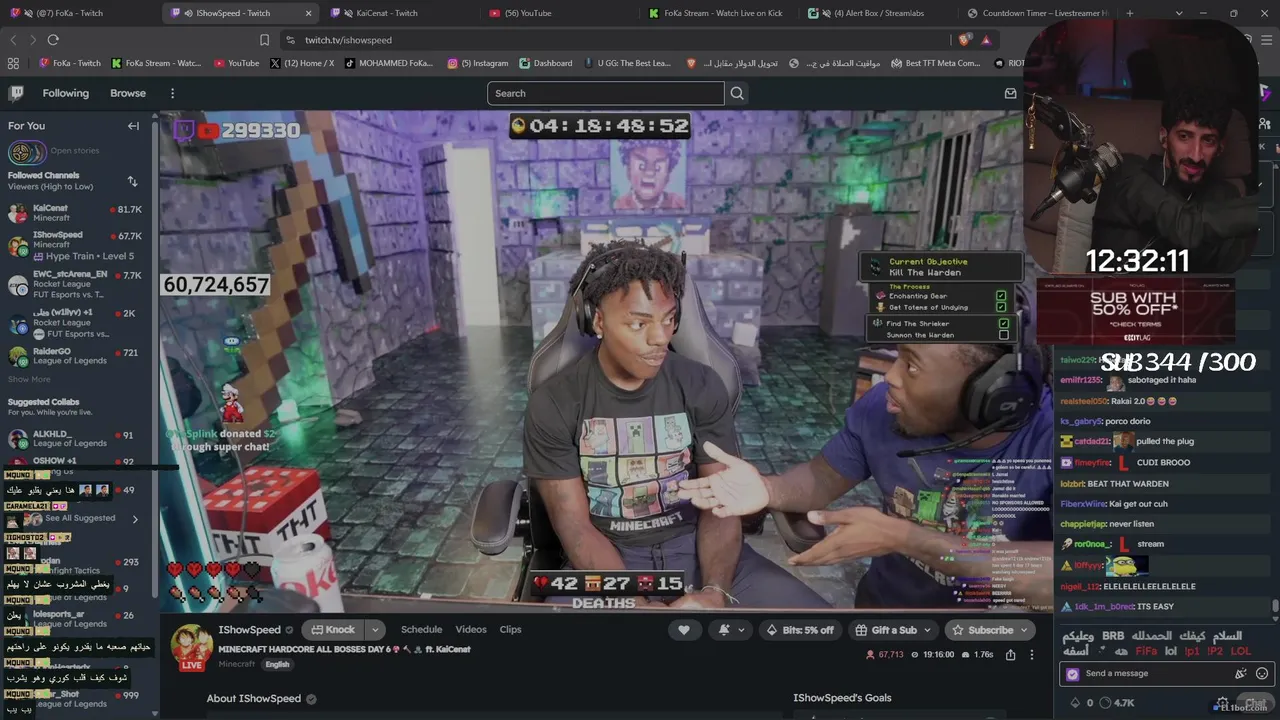Go to Twitch home via logo
The width and height of the screenshot is (1280, 720).
pos(16,93)
